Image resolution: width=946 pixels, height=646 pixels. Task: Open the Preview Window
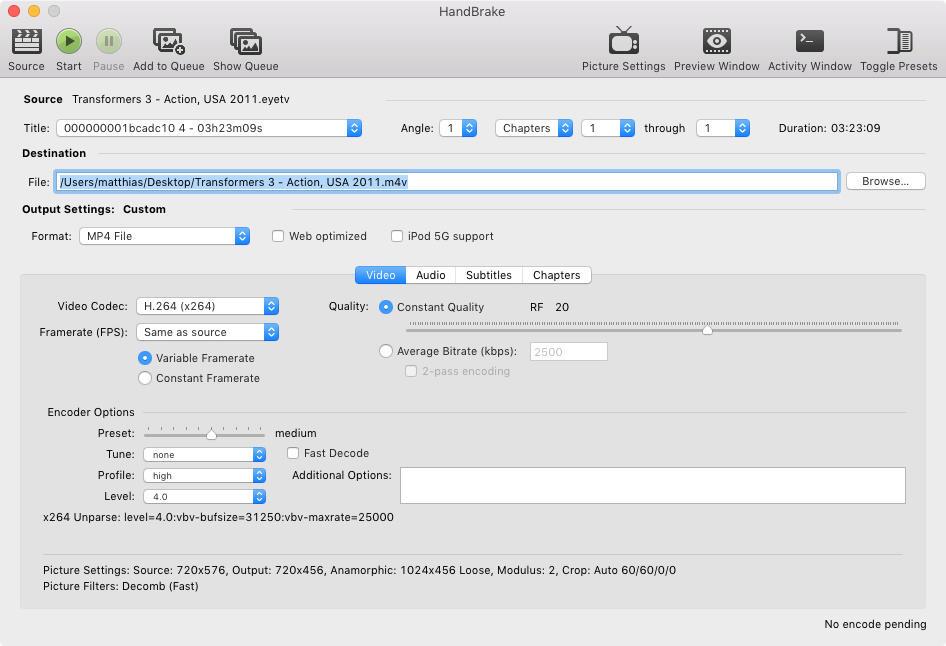point(716,45)
